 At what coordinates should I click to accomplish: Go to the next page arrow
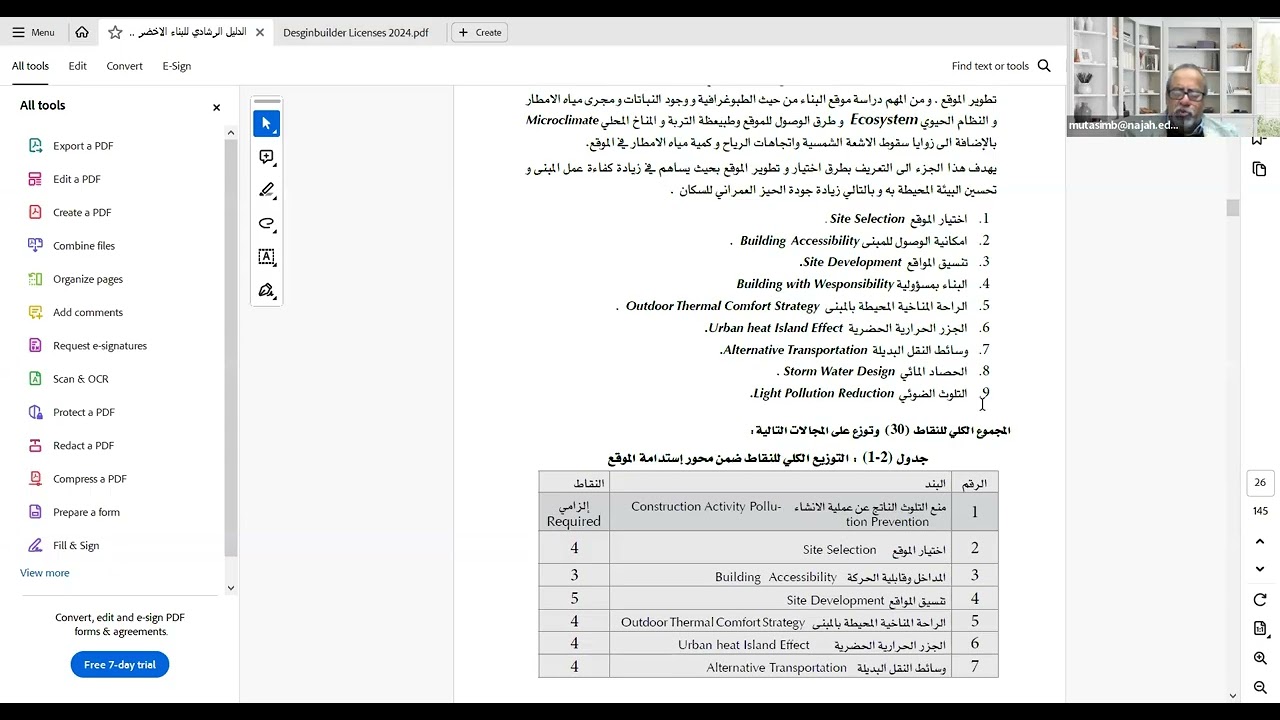click(1260, 569)
